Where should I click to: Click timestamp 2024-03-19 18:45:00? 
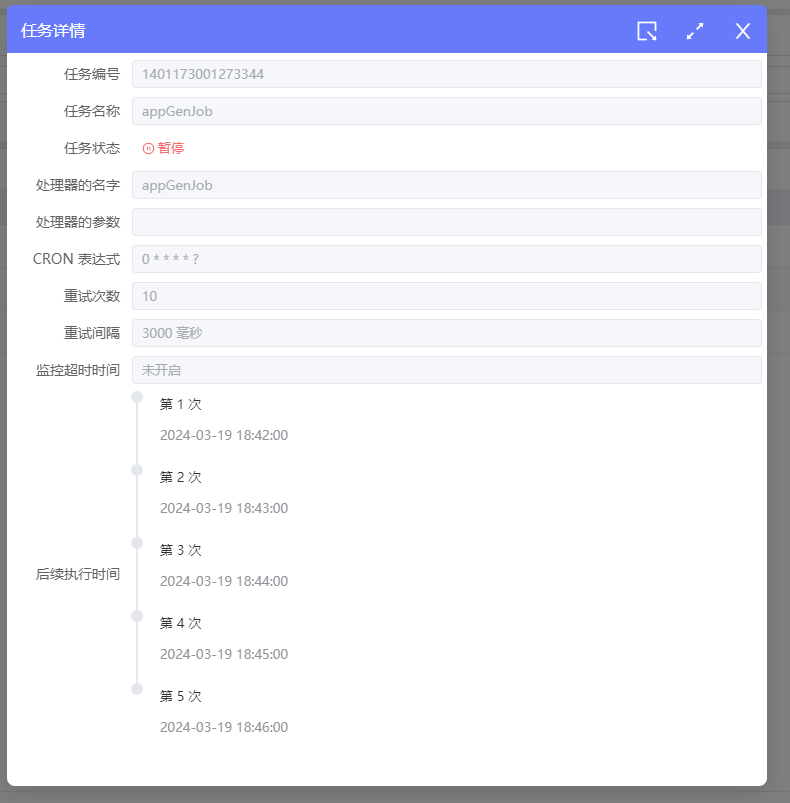tap(224, 654)
